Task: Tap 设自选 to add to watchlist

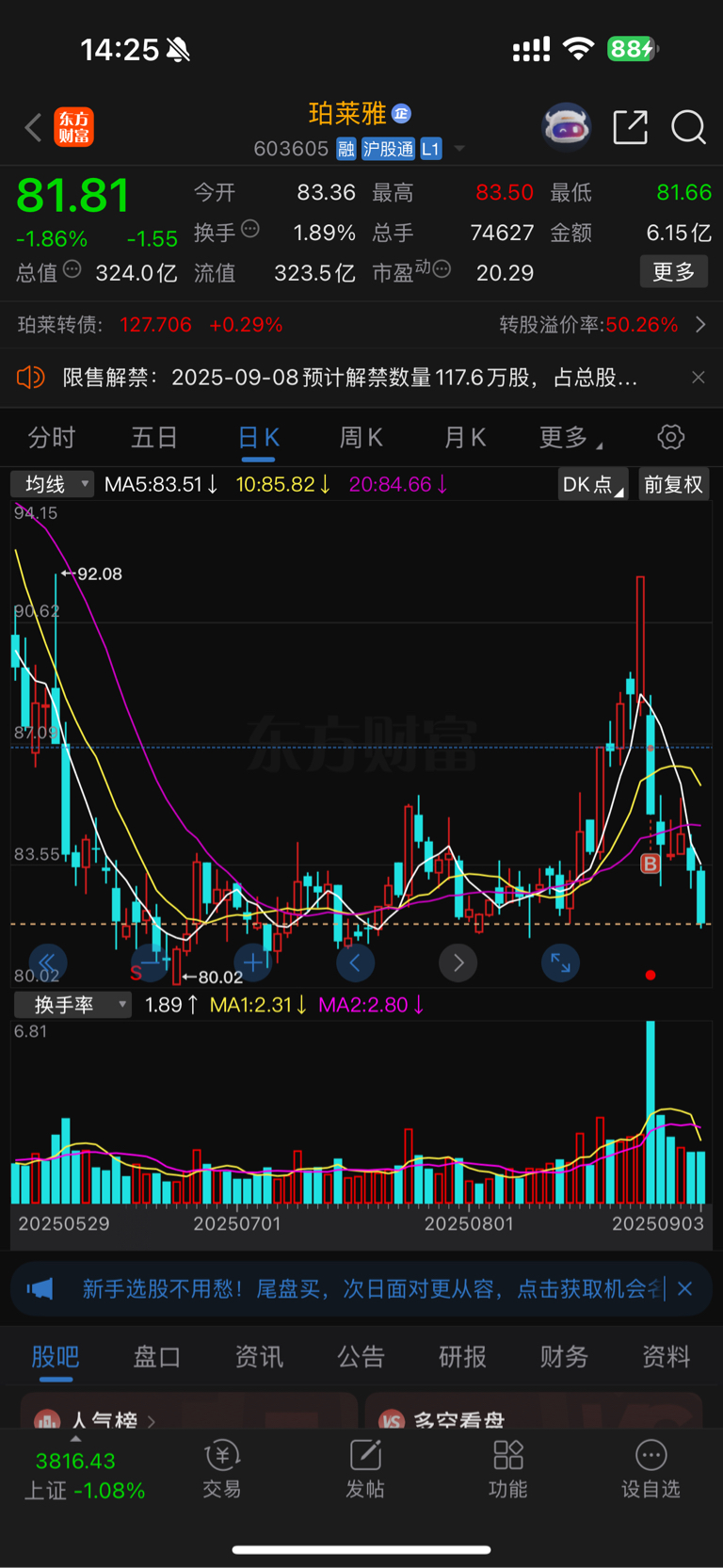Action: click(x=651, y=1469)
